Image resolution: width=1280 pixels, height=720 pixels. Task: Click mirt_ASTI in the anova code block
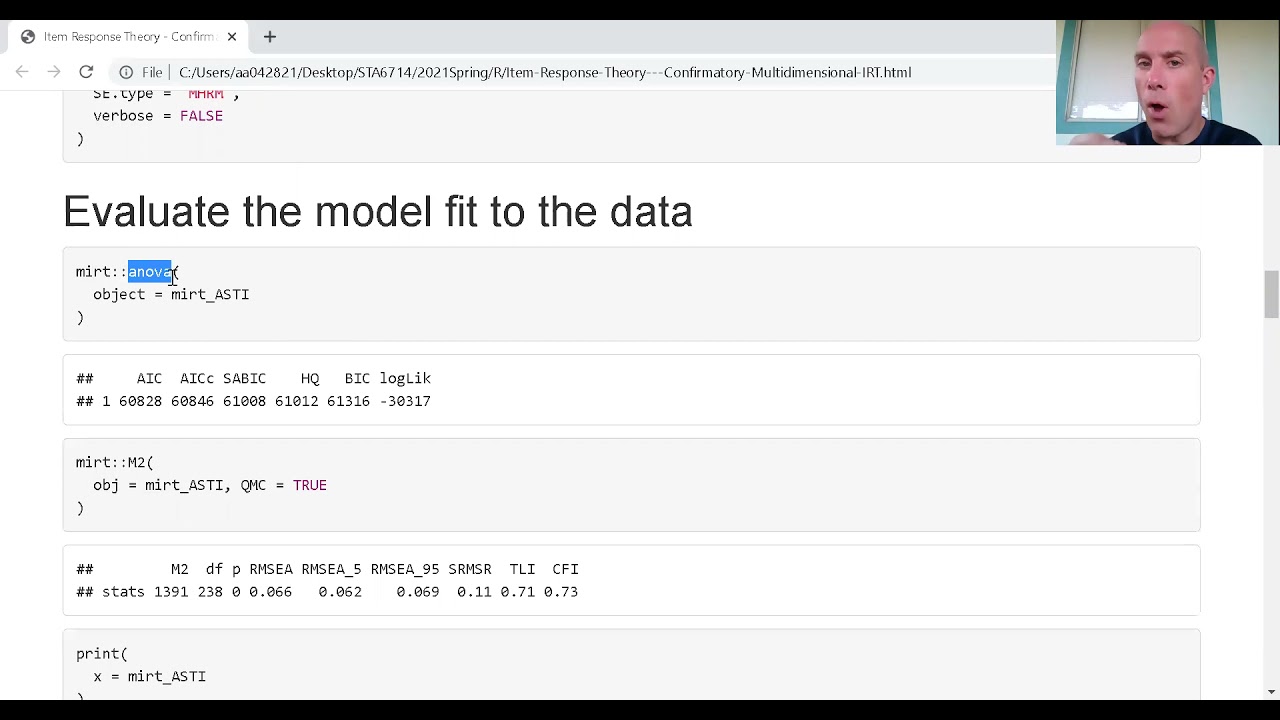click(x=210, y=295)
